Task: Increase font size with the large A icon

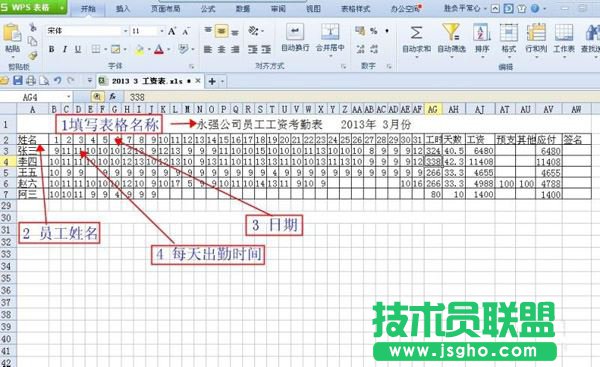Action: click(172, 31)
